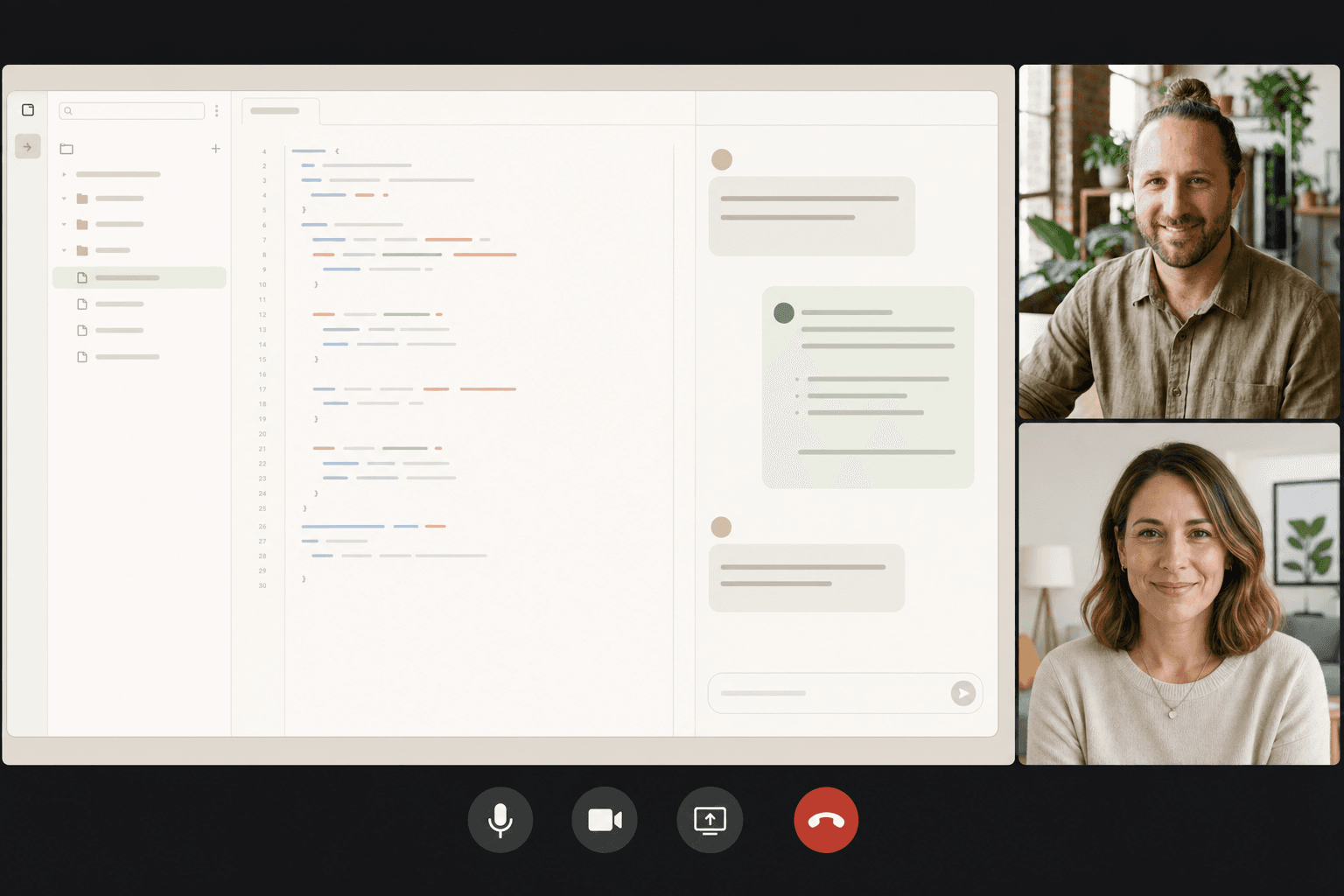Collapse the first folder's arrow

click(x=64, y=199)
